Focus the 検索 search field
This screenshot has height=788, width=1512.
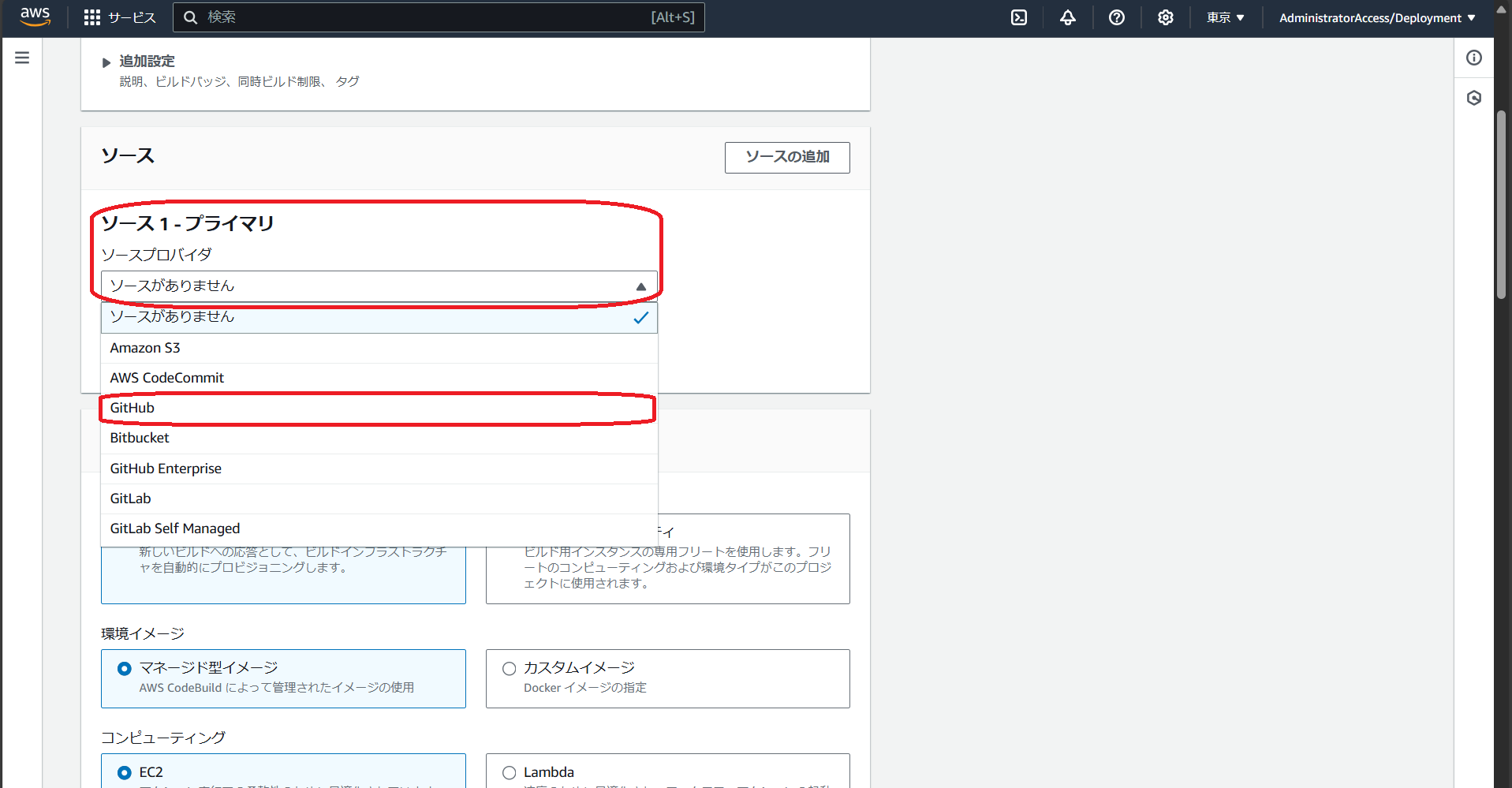tap(439, 17)
